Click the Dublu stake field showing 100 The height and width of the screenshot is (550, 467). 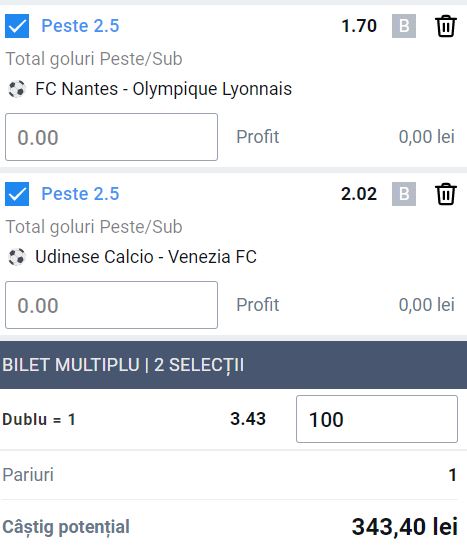coord(377,419)
